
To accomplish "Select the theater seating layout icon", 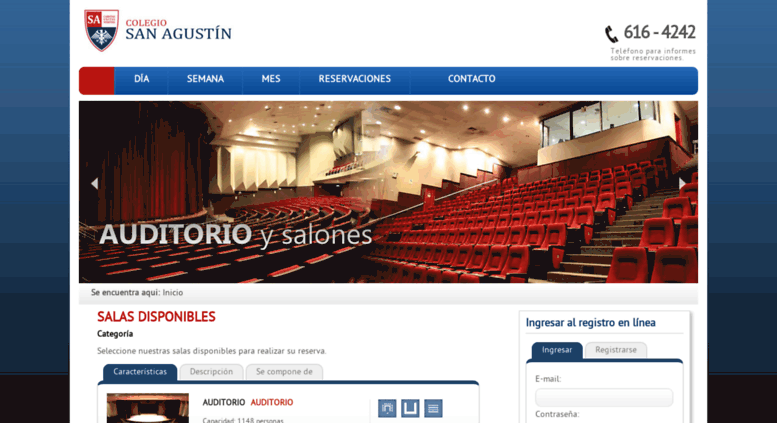I will (387, 409).
